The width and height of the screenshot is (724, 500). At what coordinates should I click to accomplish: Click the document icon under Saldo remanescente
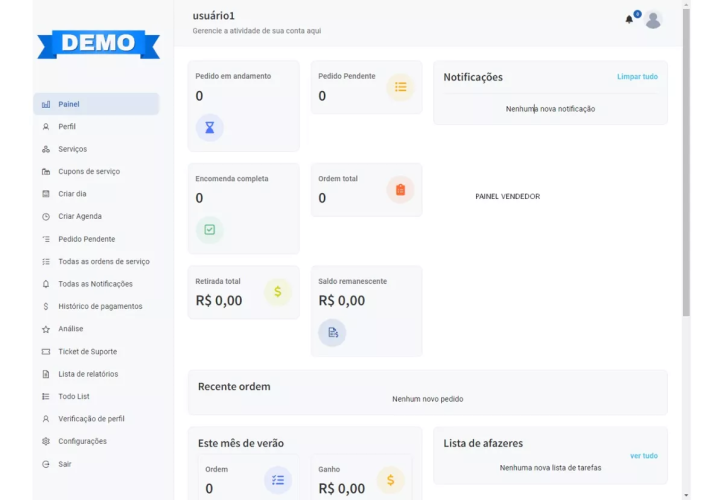coord(332,332)
